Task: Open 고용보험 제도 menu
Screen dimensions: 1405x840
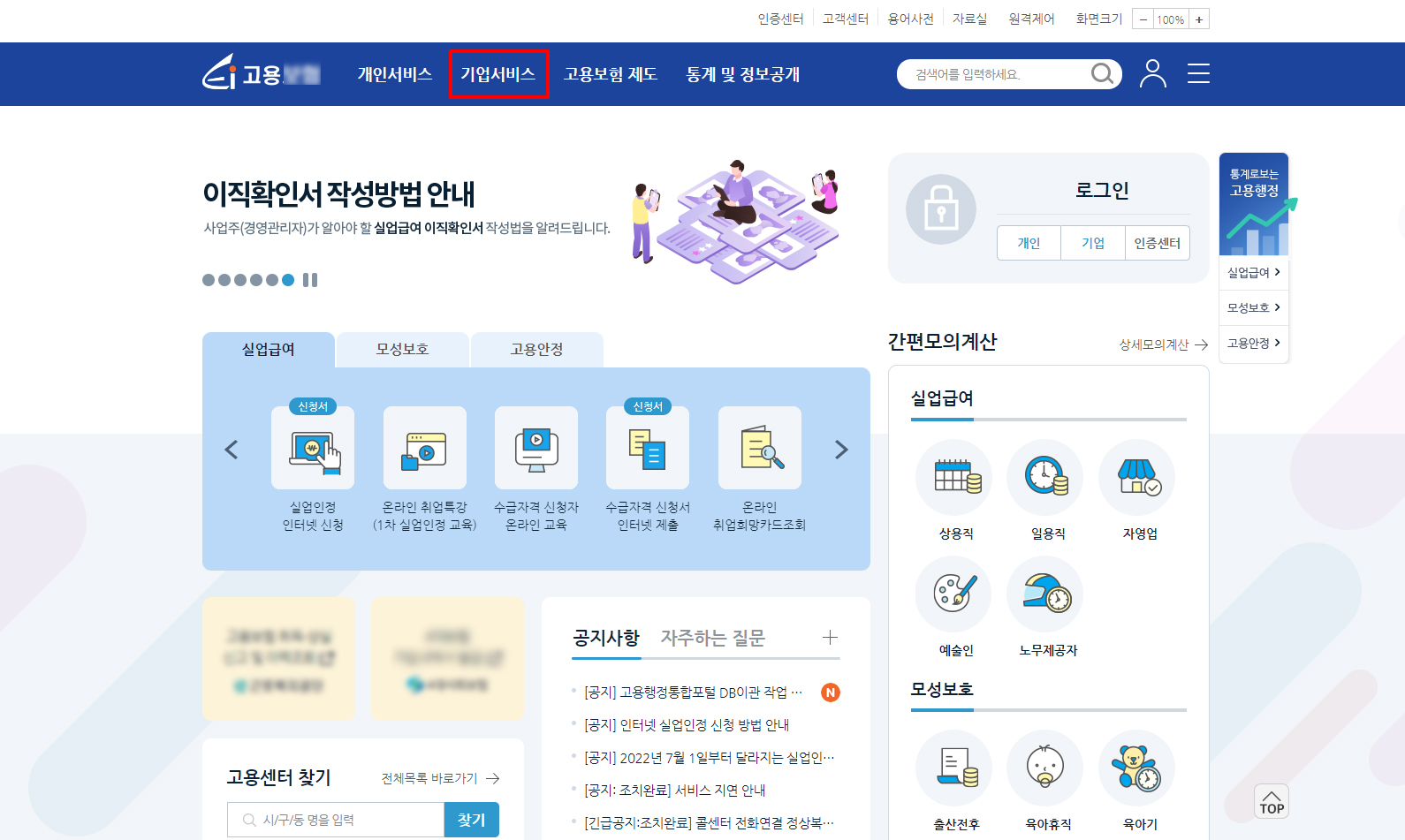Action: click(x=611, y=74)
